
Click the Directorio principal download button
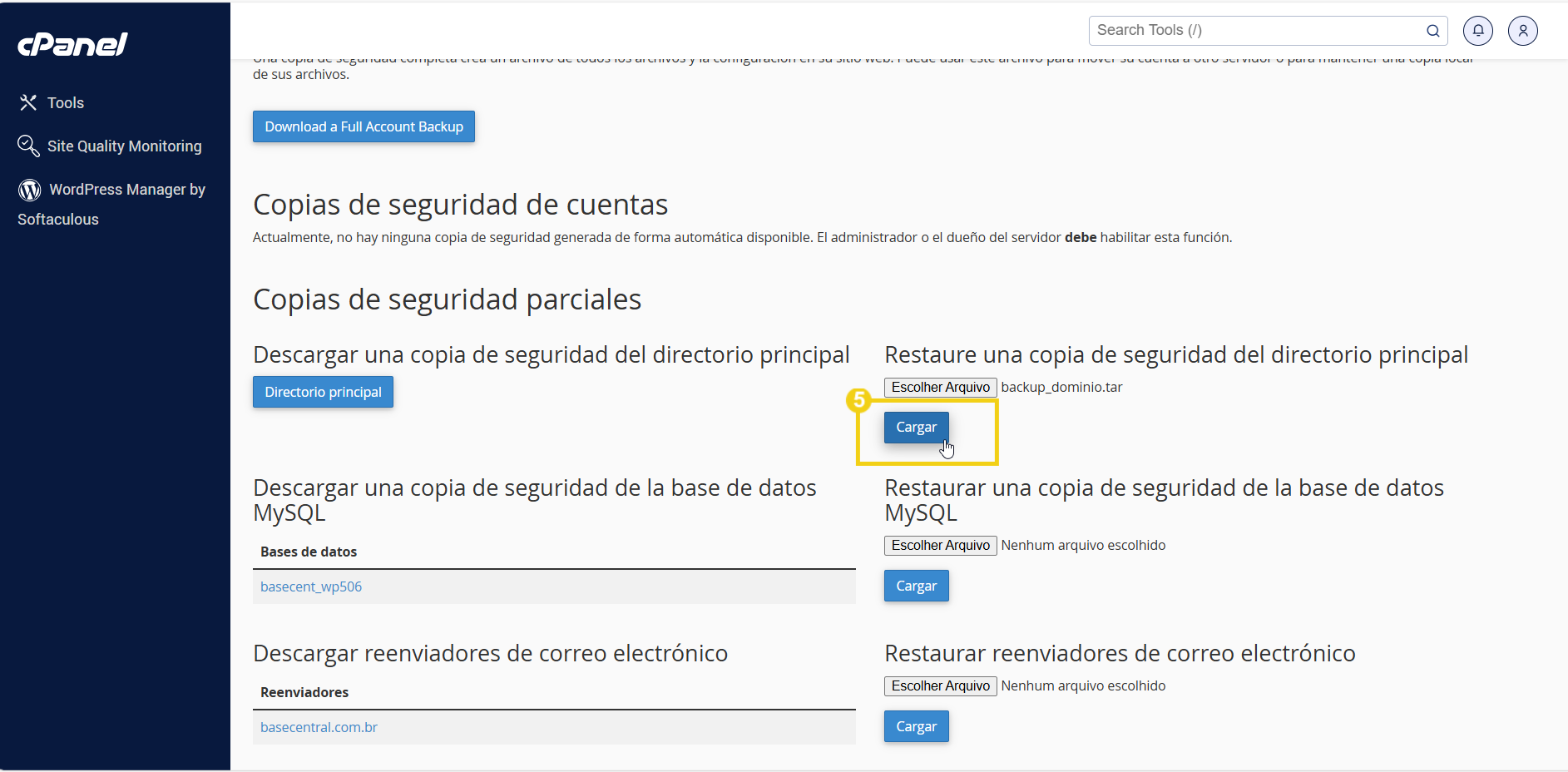pos(323,392)
